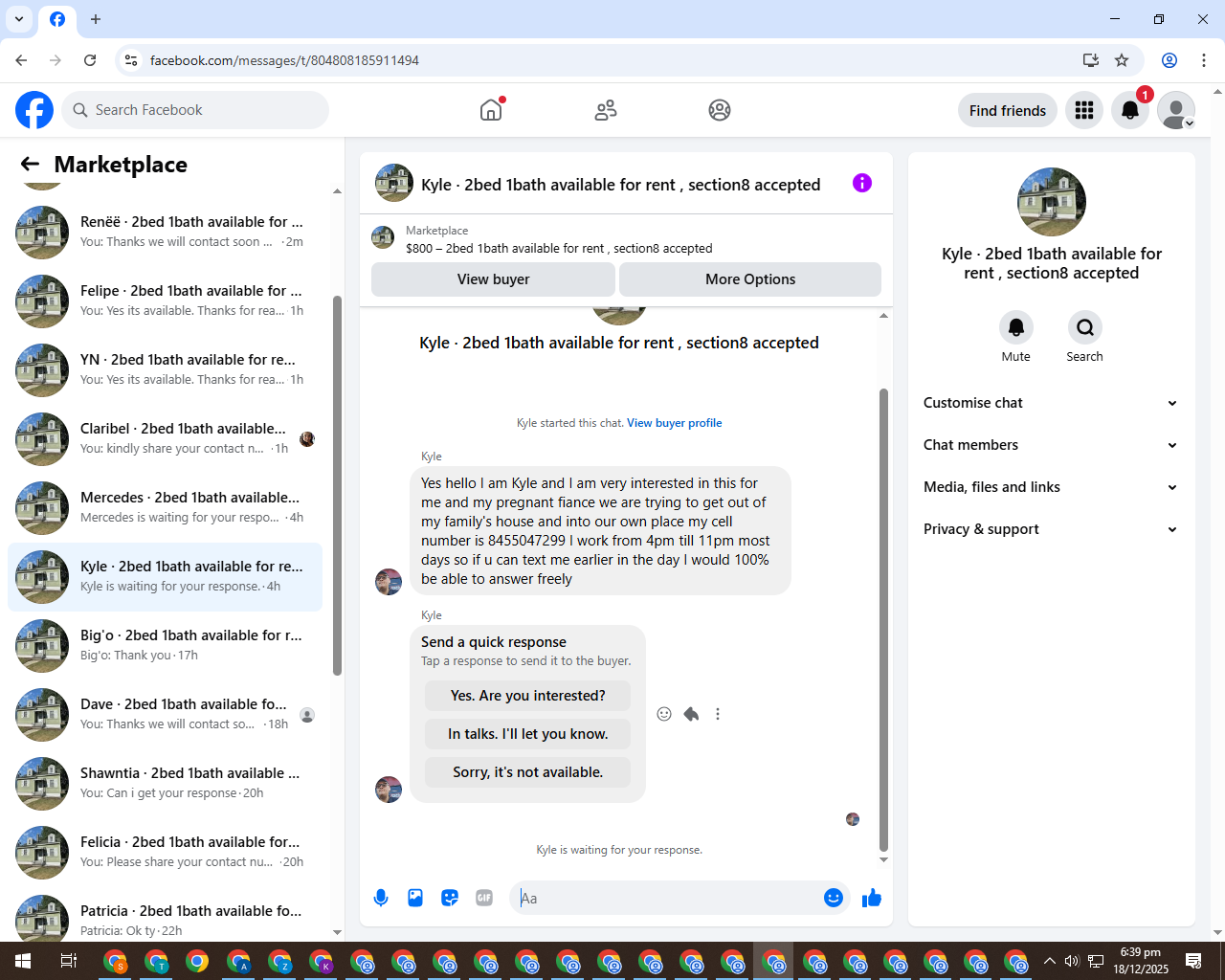Expand Media, files and links section
Viewport: 1225px width, 980px height.
click(x=1050, y=487)
